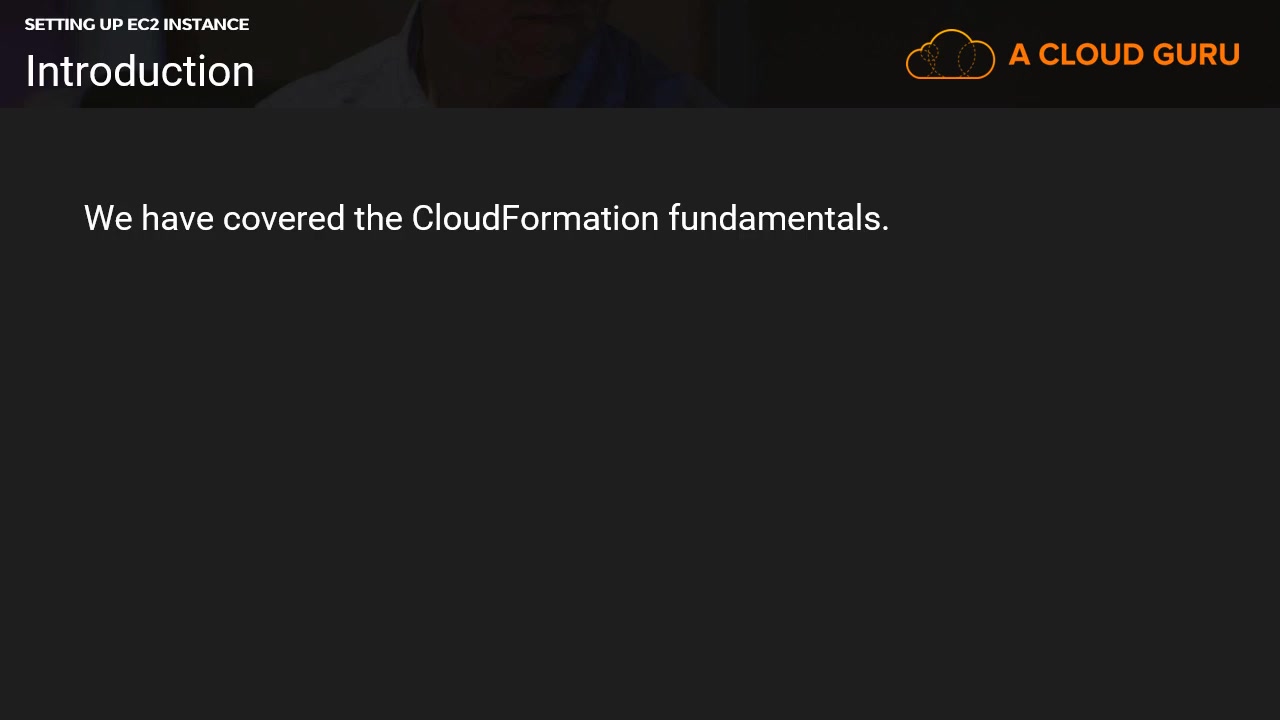
Task: Click the word 'have' in the sentence
Action: [177, 218]
